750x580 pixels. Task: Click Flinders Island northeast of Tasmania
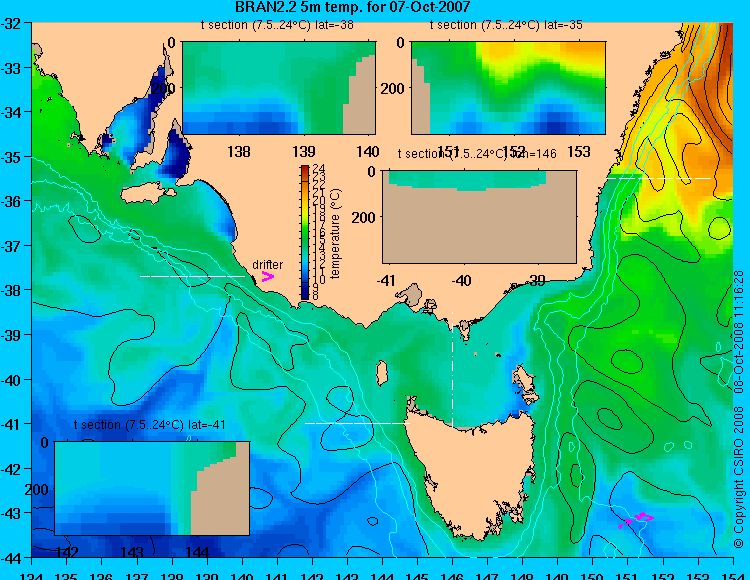click(524, 378)
